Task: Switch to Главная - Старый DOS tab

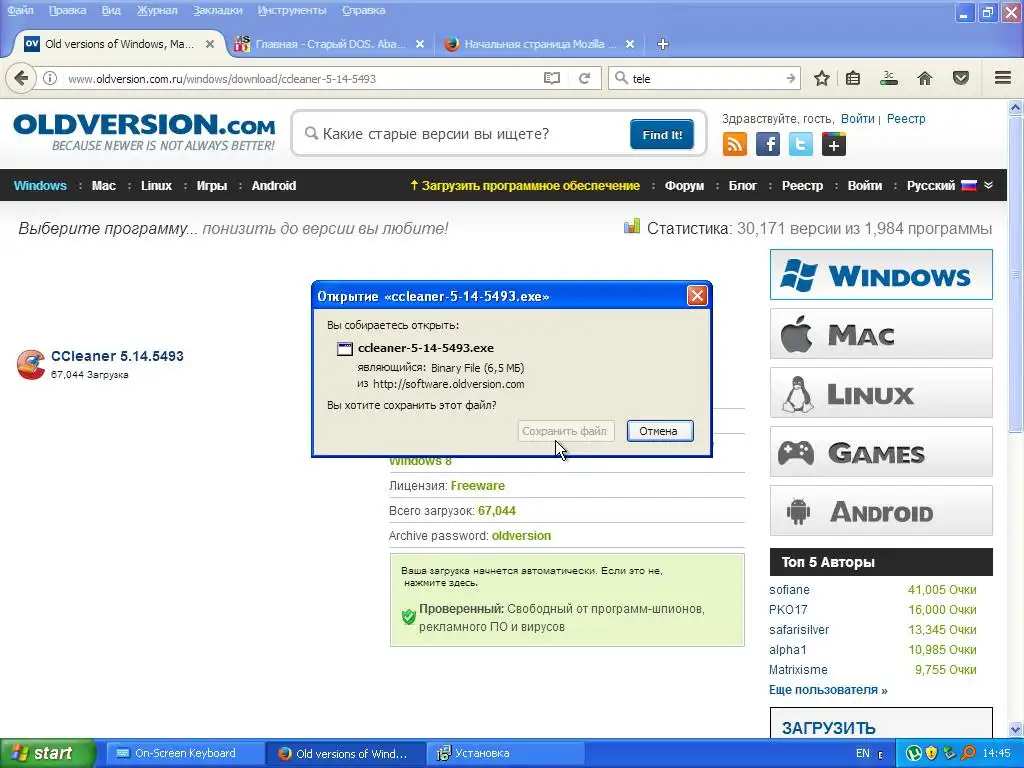Action: (x=330, y=44)
